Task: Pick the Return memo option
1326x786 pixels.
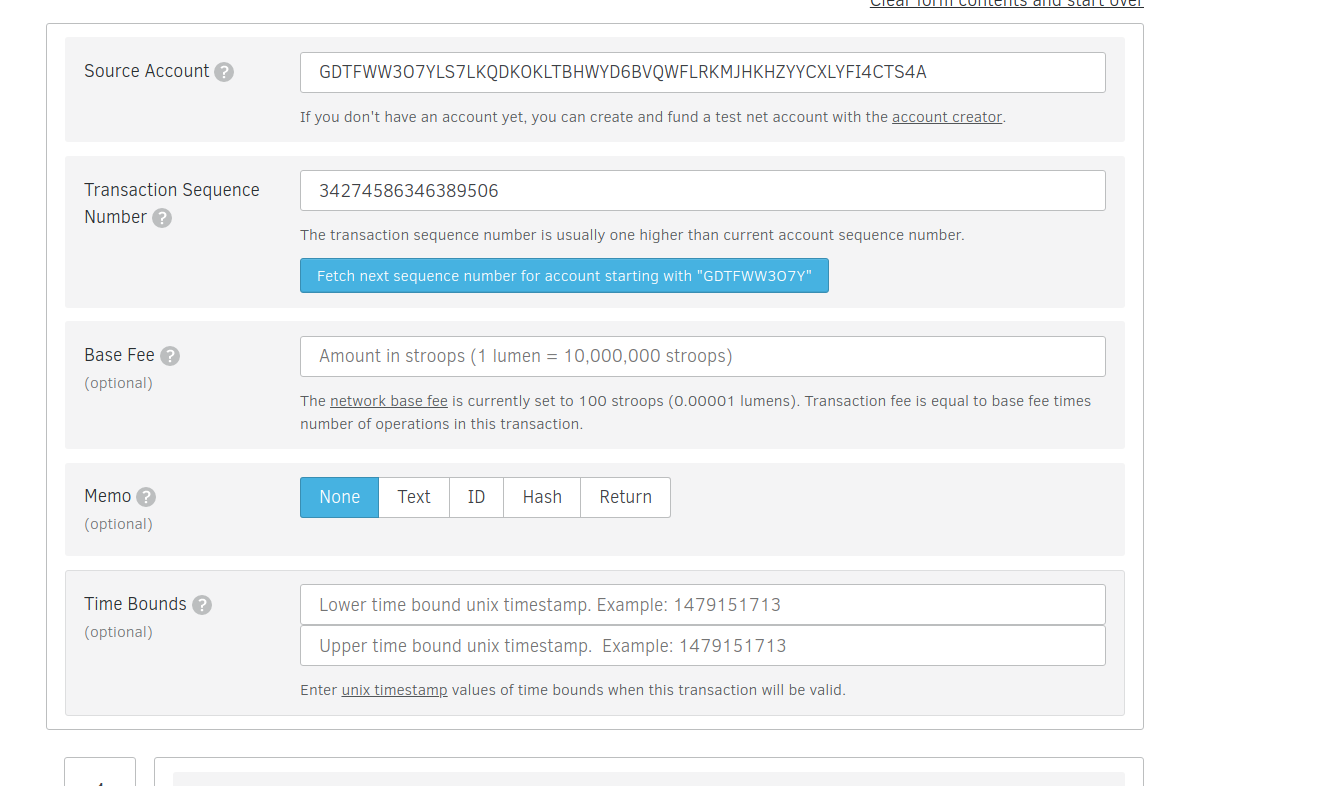Action: point(625,497)
